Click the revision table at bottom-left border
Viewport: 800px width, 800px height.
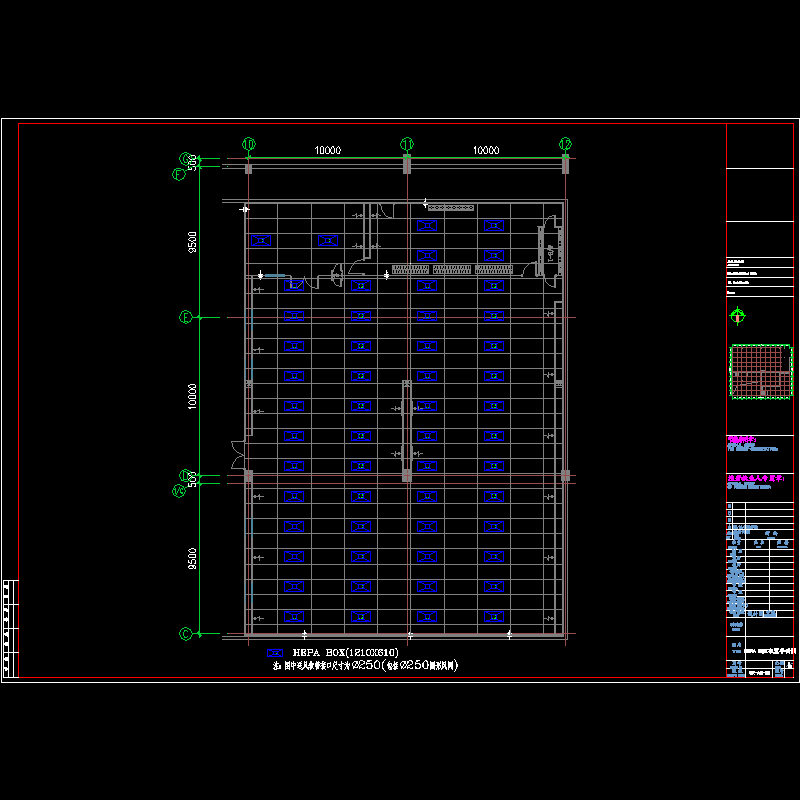pos(10,629)
